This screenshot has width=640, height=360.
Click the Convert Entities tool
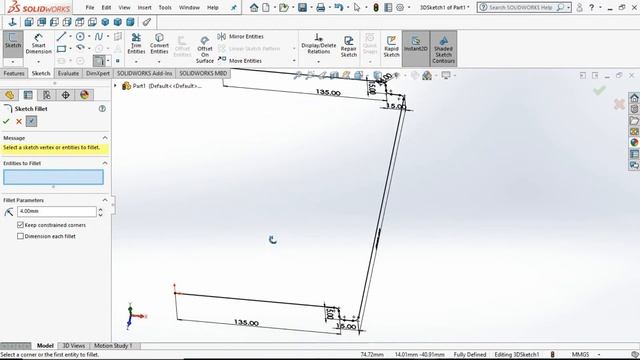159,44
